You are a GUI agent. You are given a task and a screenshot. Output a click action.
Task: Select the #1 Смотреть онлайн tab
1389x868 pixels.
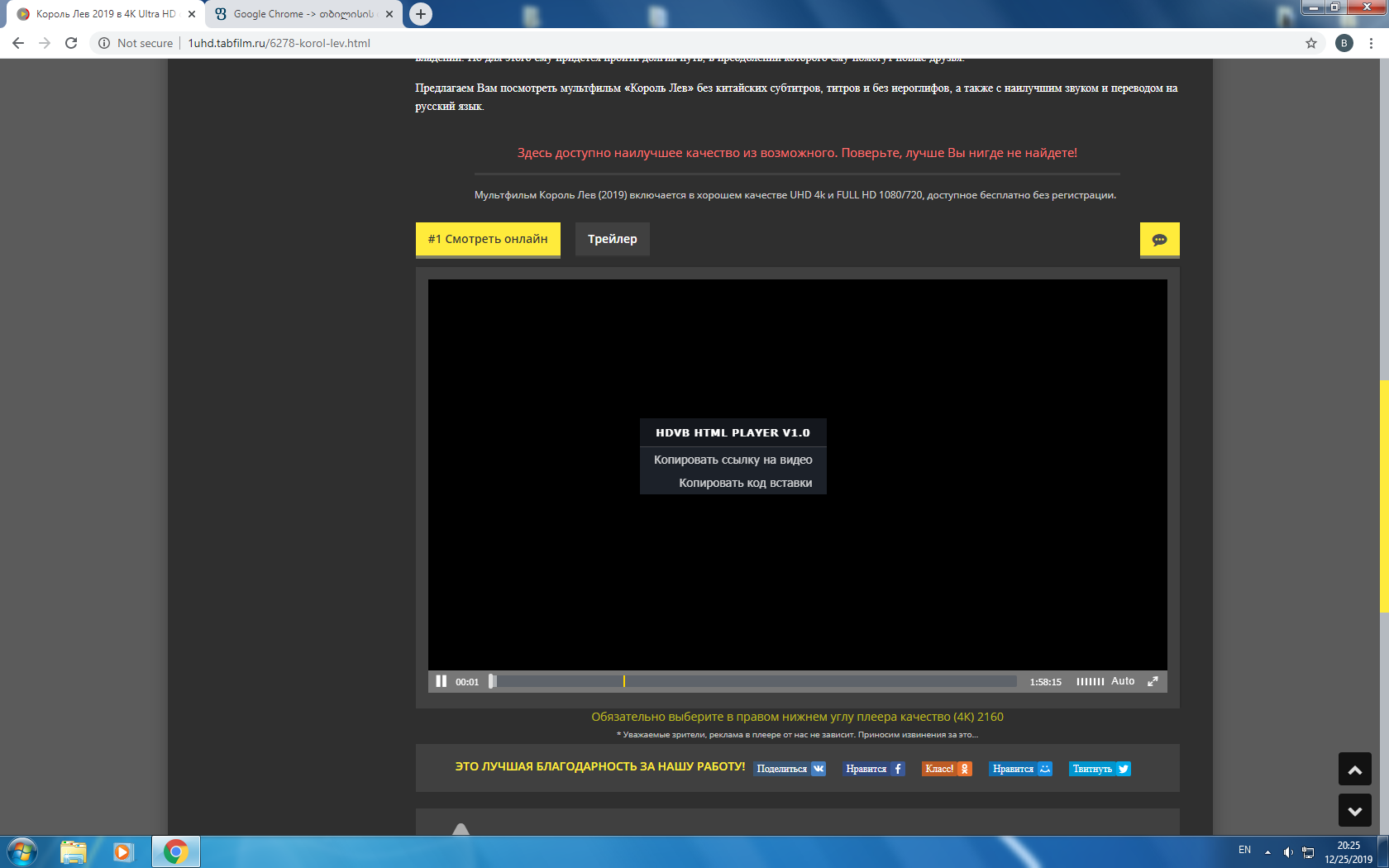(488, 239)
